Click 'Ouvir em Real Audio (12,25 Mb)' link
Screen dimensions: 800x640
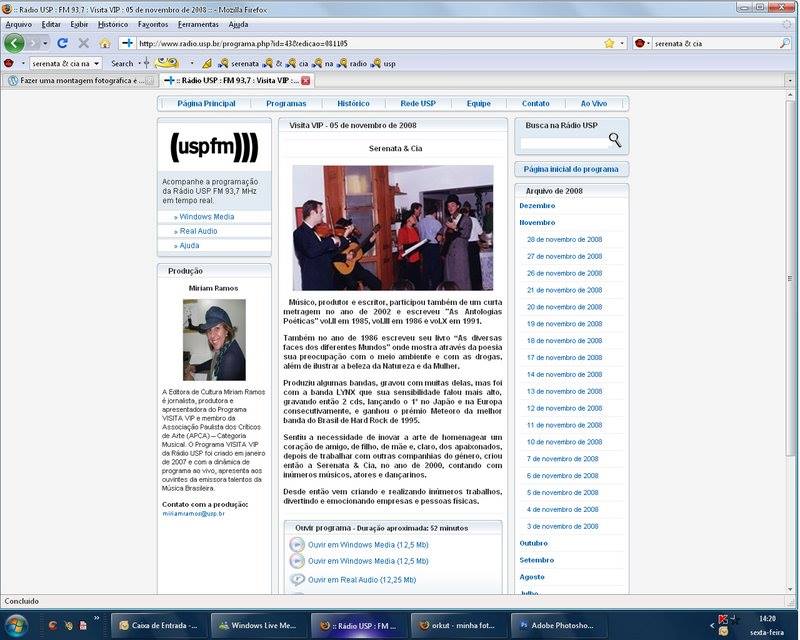(362, 580)
